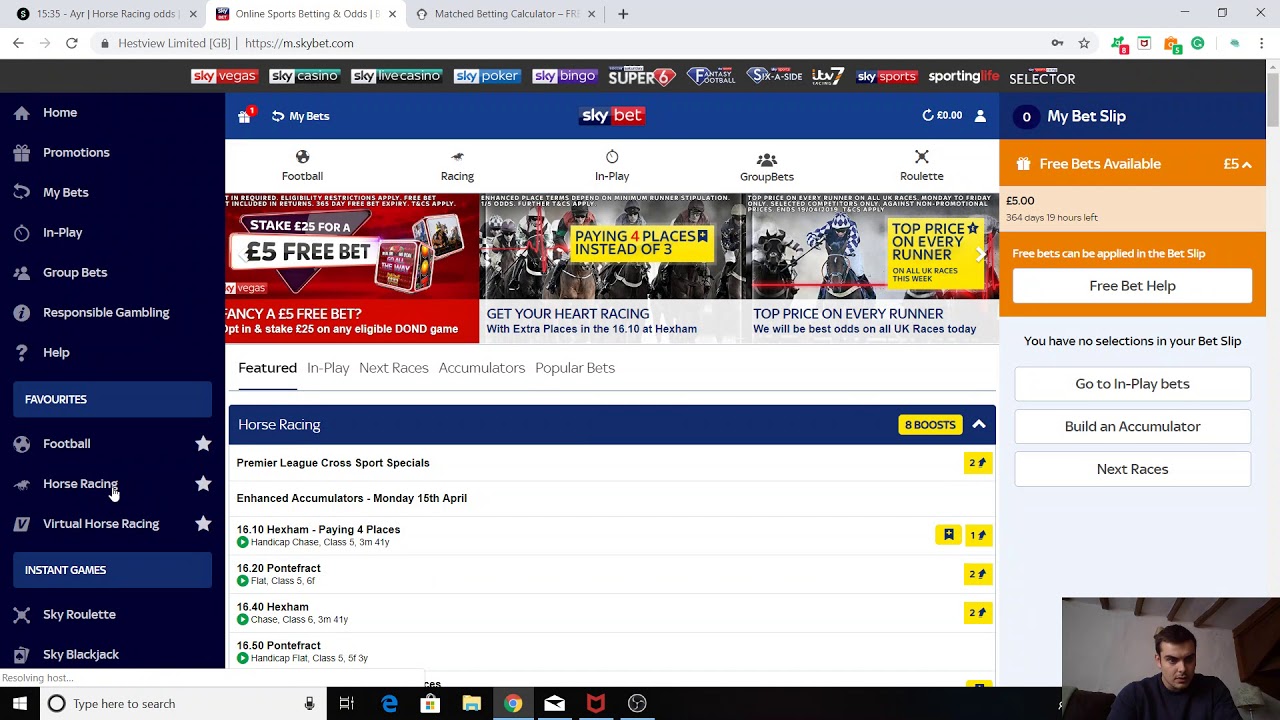Open the gift promotions icon in header
1280x720 pixels.
(x=244, y=116)
